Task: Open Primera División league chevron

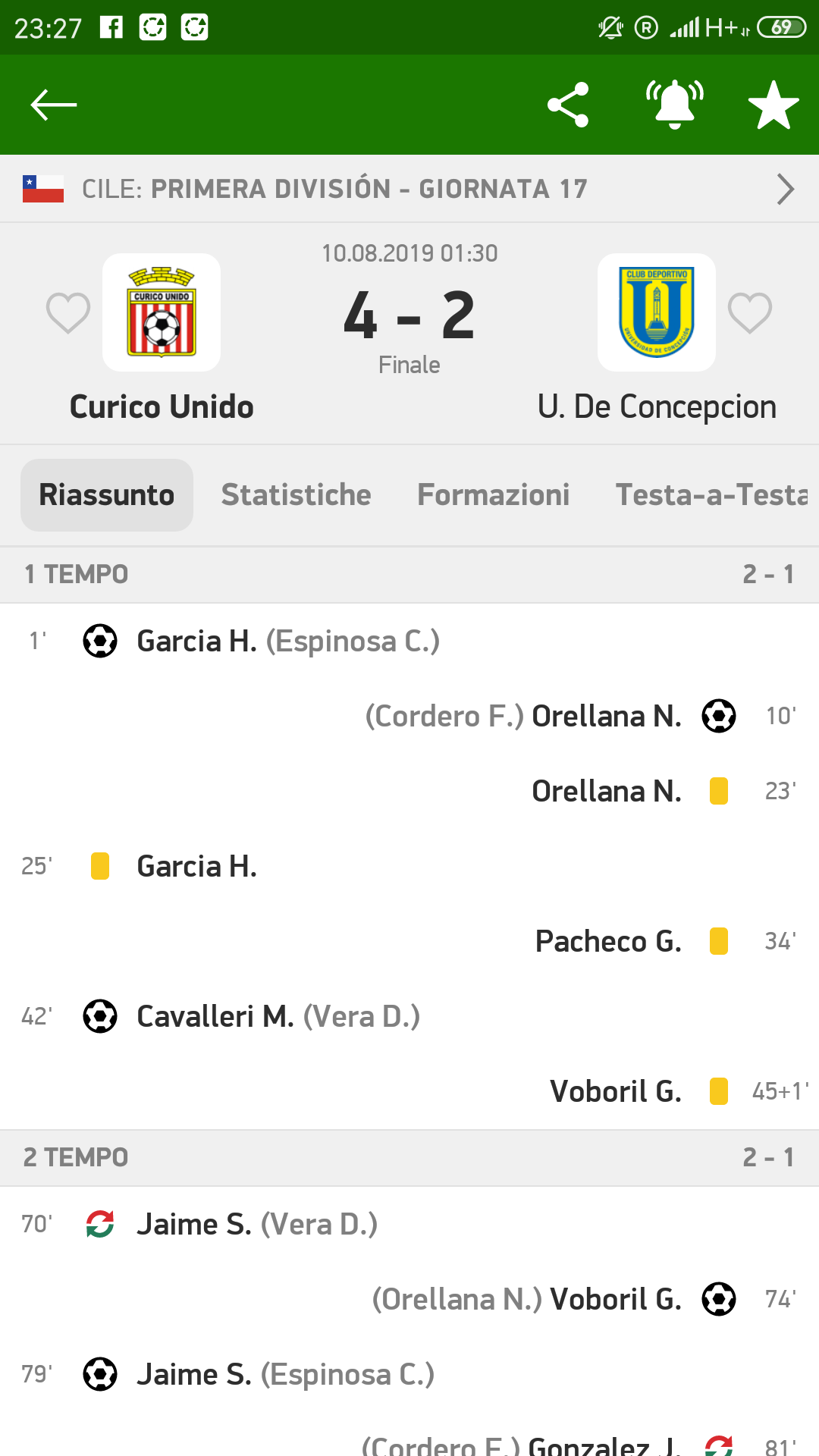Action: coord(785,189)
